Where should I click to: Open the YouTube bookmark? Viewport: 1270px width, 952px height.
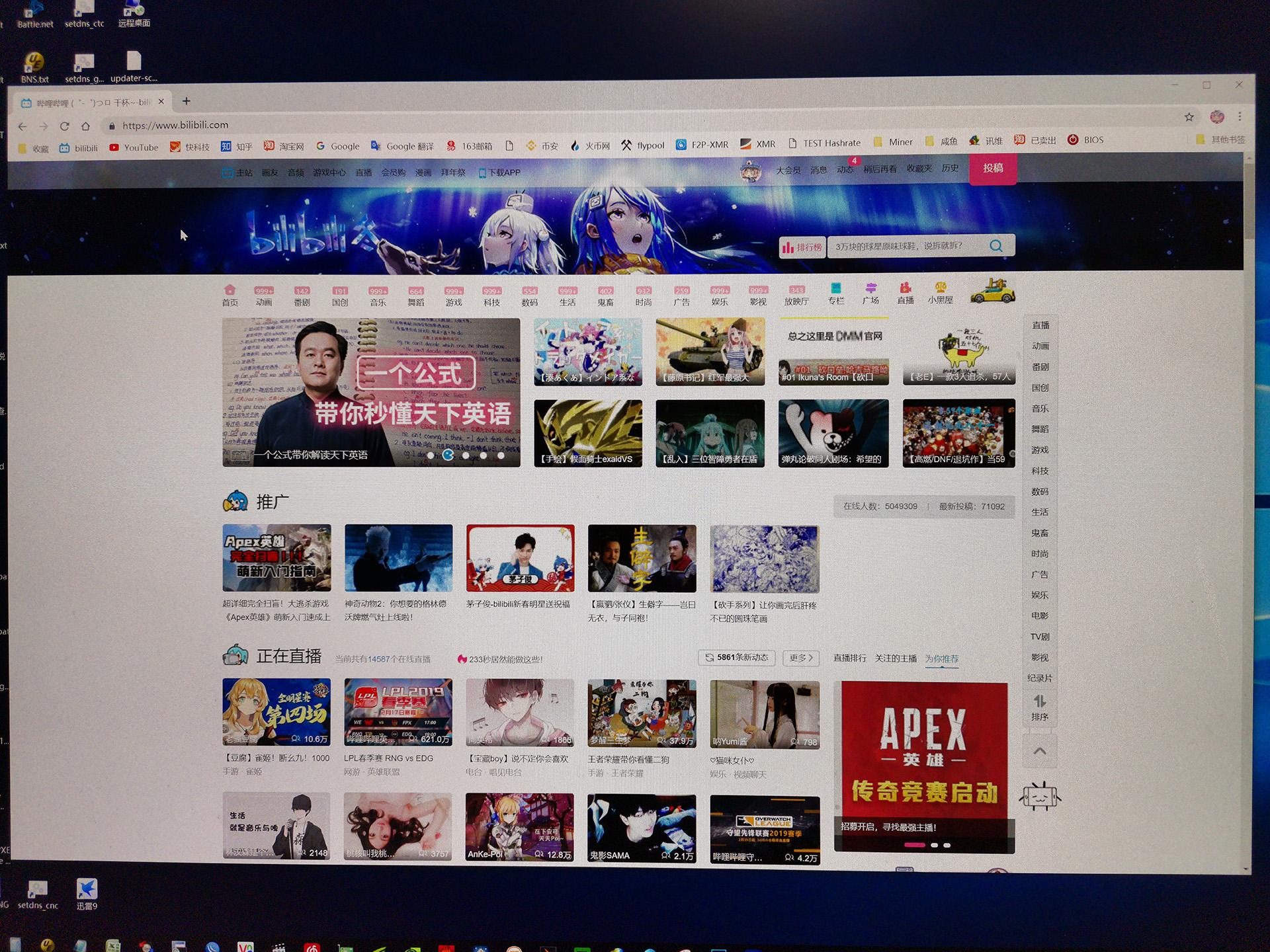coord(134,147)
